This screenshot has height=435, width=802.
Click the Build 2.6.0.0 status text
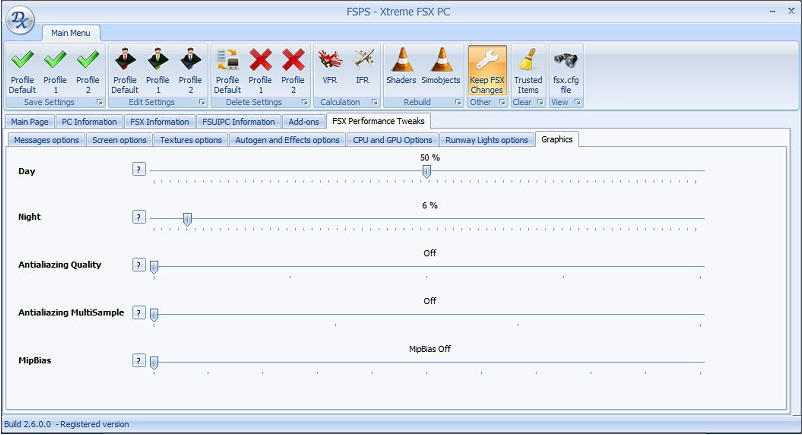pyautogui.click(x=28, y=424)
